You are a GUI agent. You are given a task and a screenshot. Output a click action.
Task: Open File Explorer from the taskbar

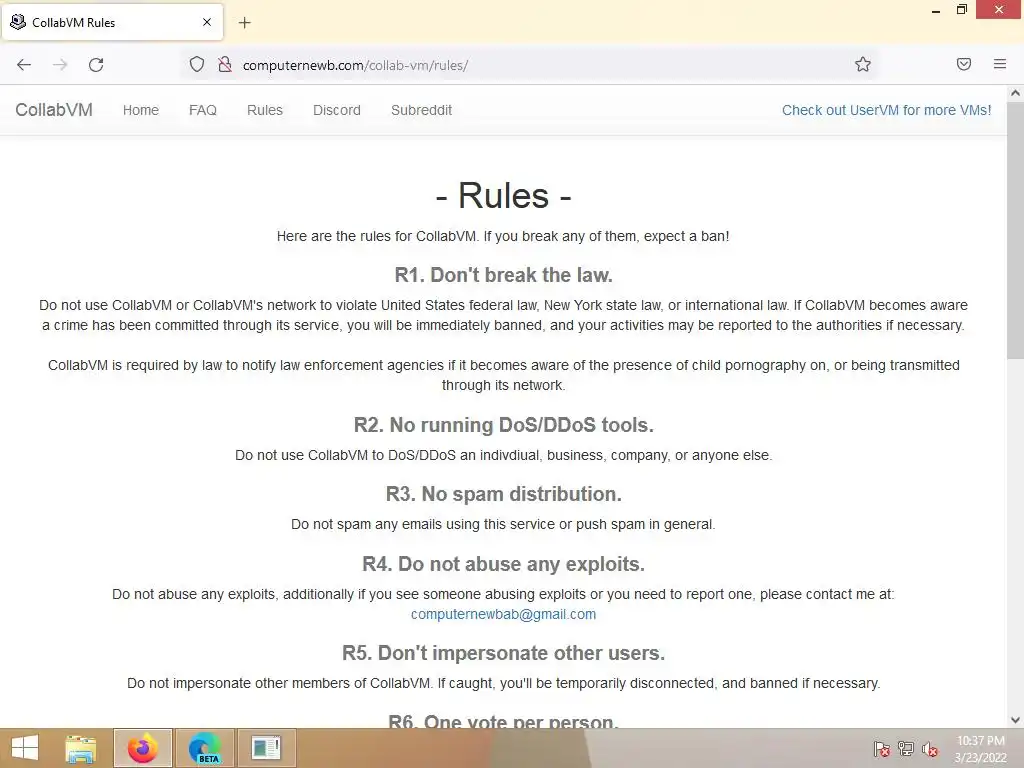pyautogui.click(x=80, y=748)
